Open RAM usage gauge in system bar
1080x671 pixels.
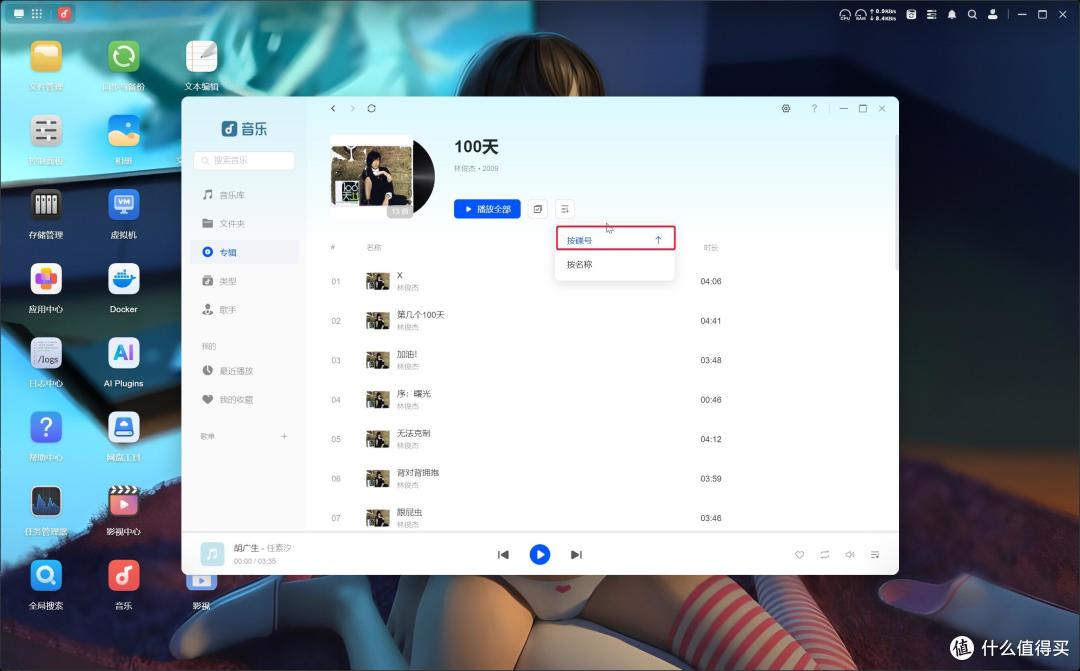pos(861,14)
